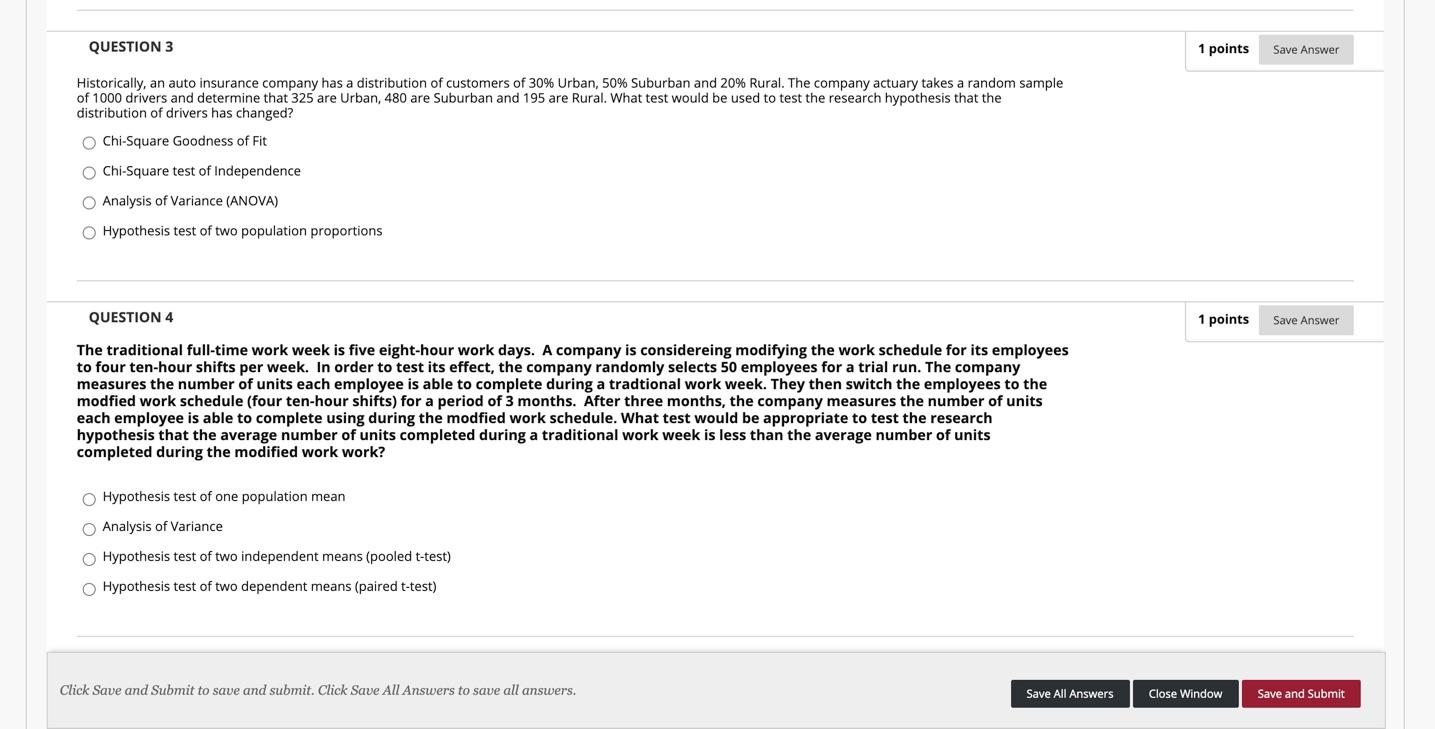Click Save and Submit button
Screen dimensions: 1435x729
pos(1301,694)
